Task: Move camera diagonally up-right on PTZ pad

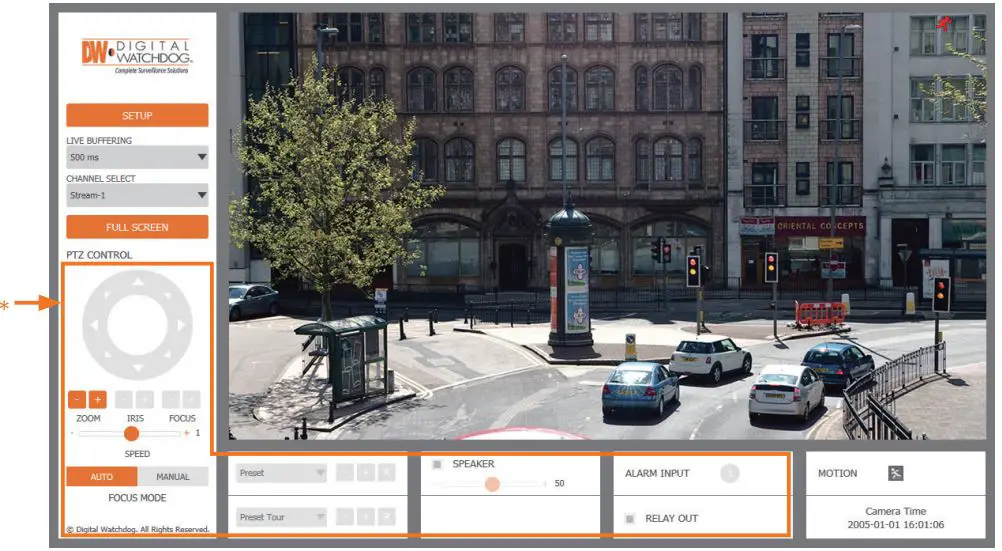Action: (x=168, y=295)
